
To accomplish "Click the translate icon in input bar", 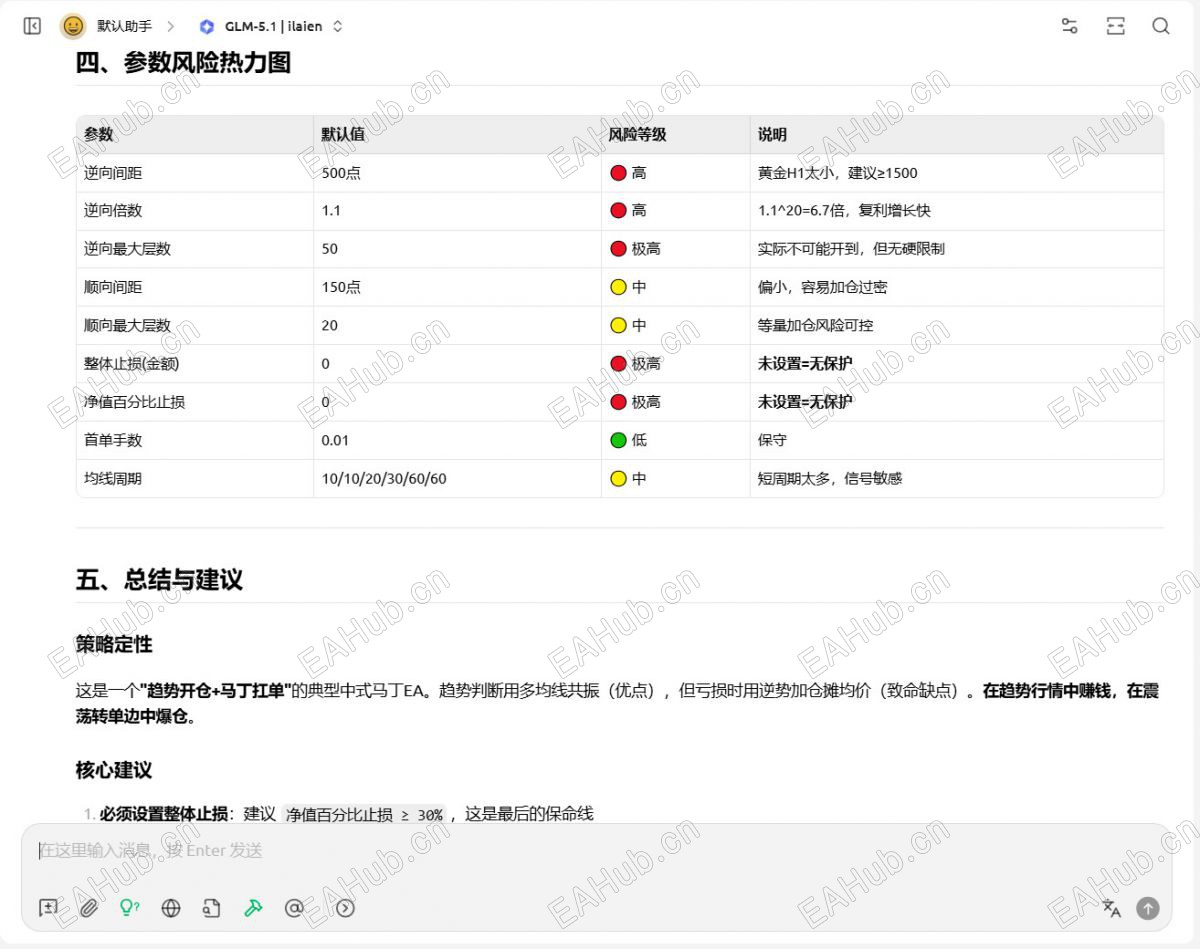I will (1111, 908).
